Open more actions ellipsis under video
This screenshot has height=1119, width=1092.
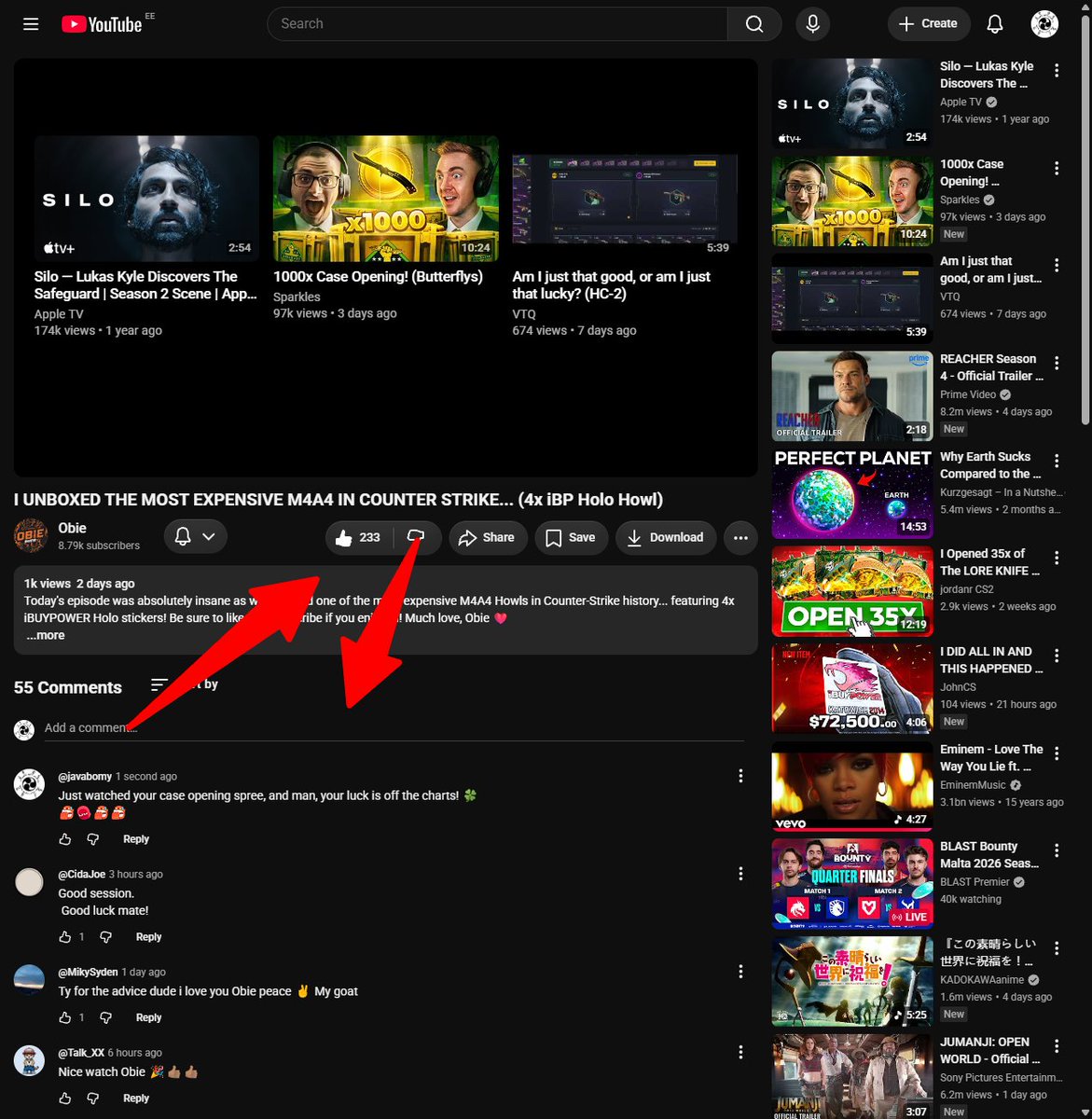tap(740, 537)
